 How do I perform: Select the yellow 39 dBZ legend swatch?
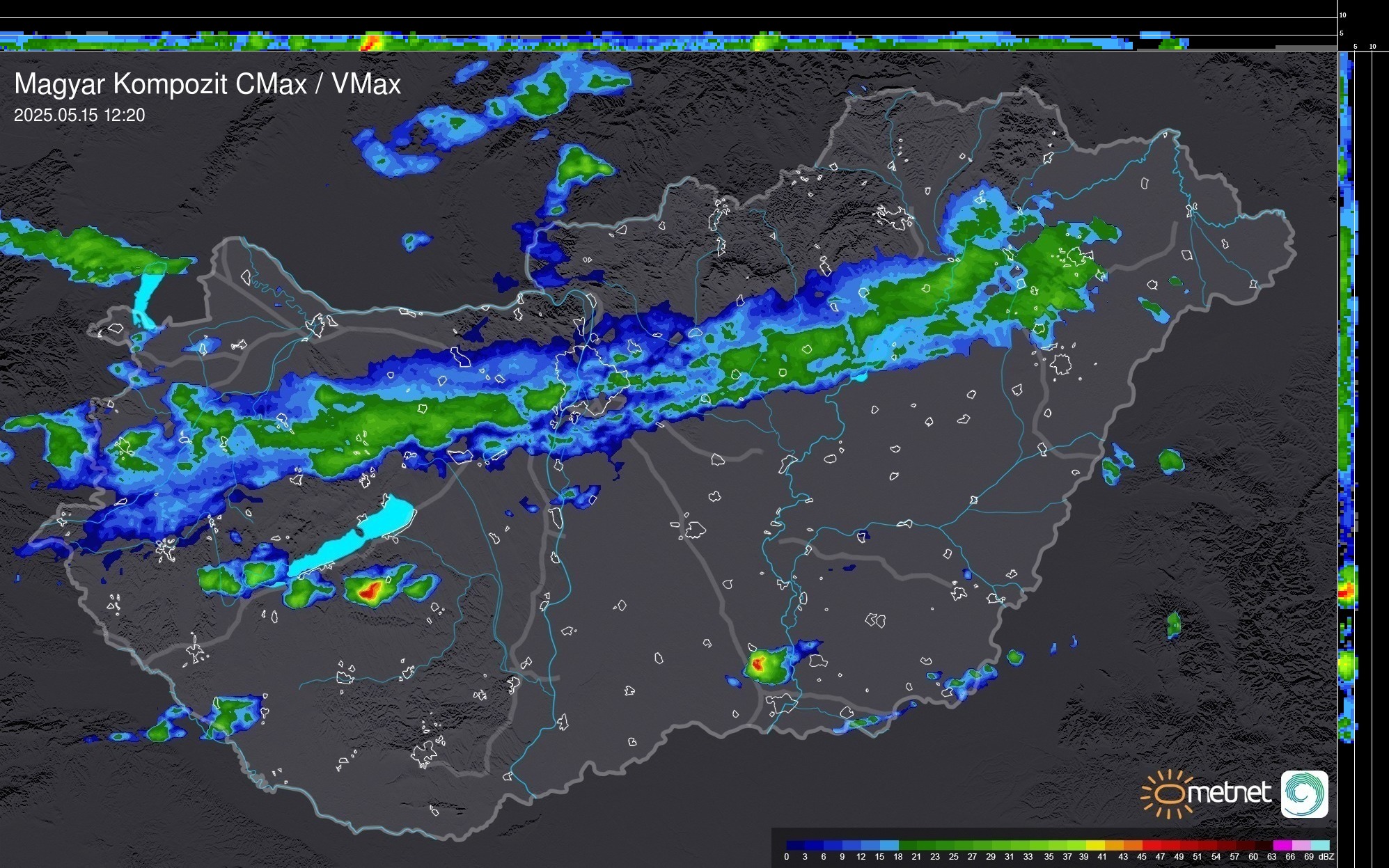1094,845
